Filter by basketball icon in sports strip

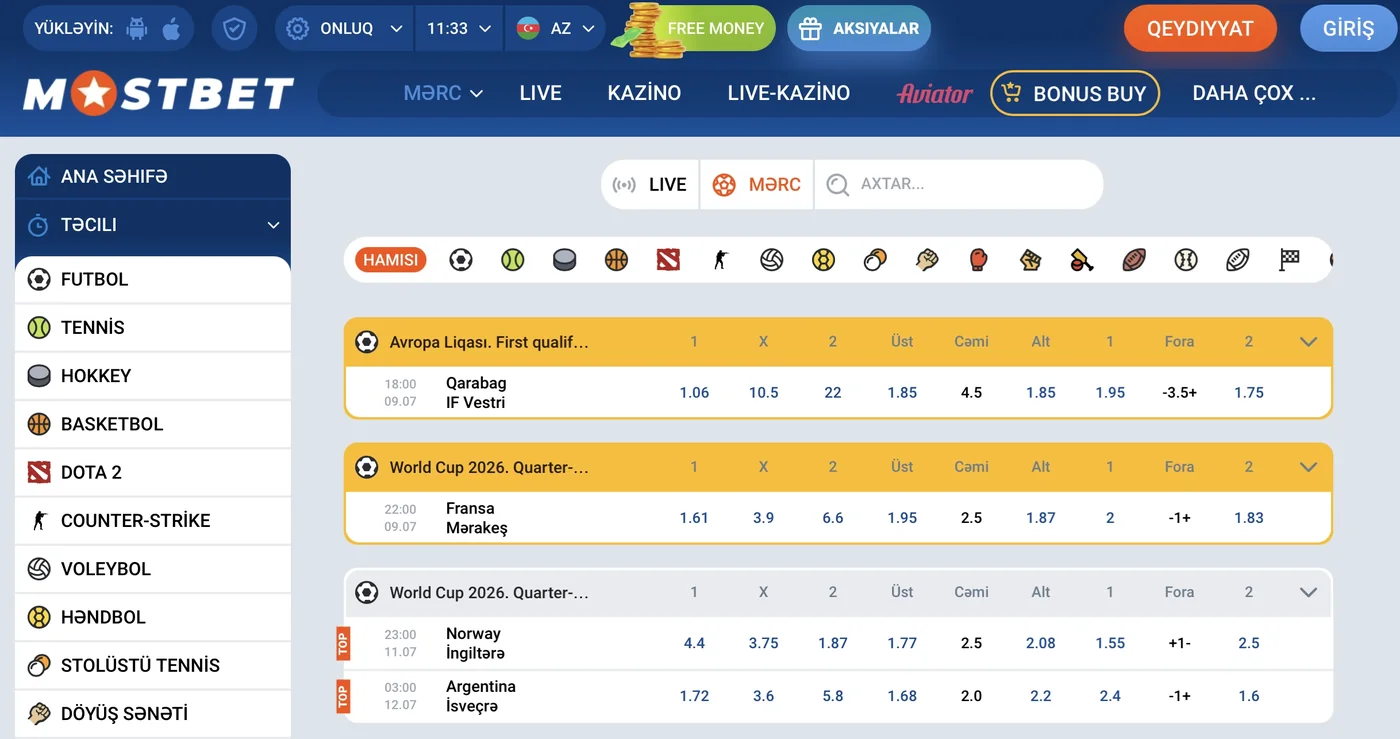tap(616, 260)
